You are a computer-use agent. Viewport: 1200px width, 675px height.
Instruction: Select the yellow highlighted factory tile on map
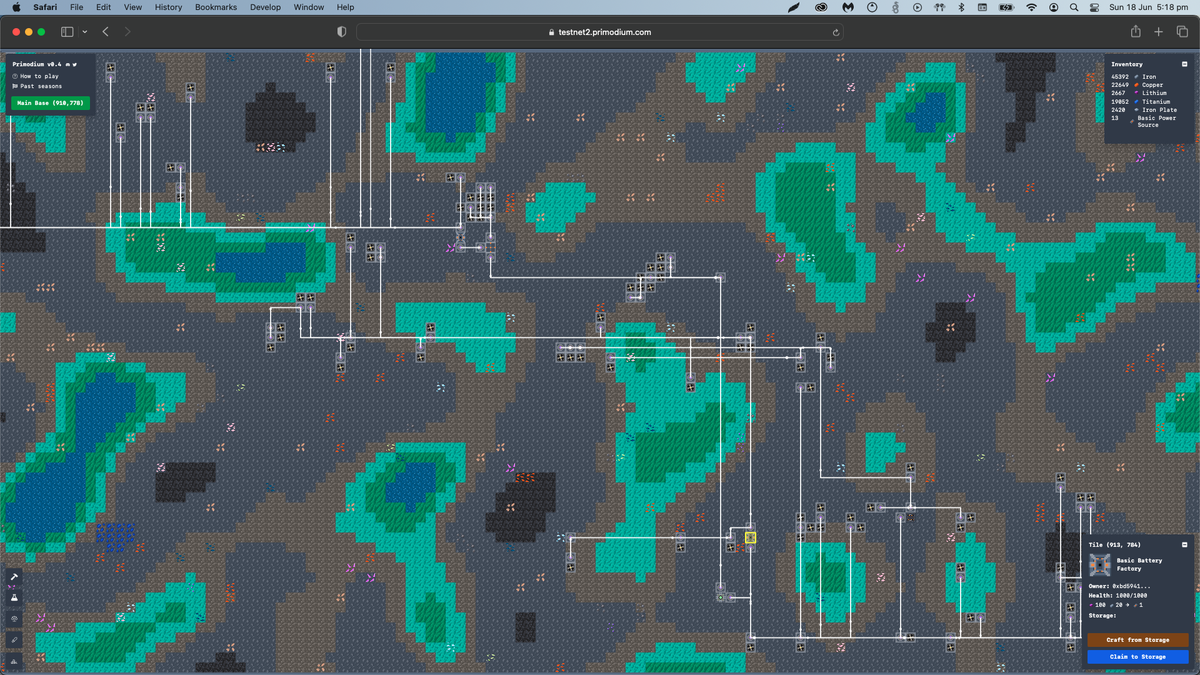coord(750,538)
